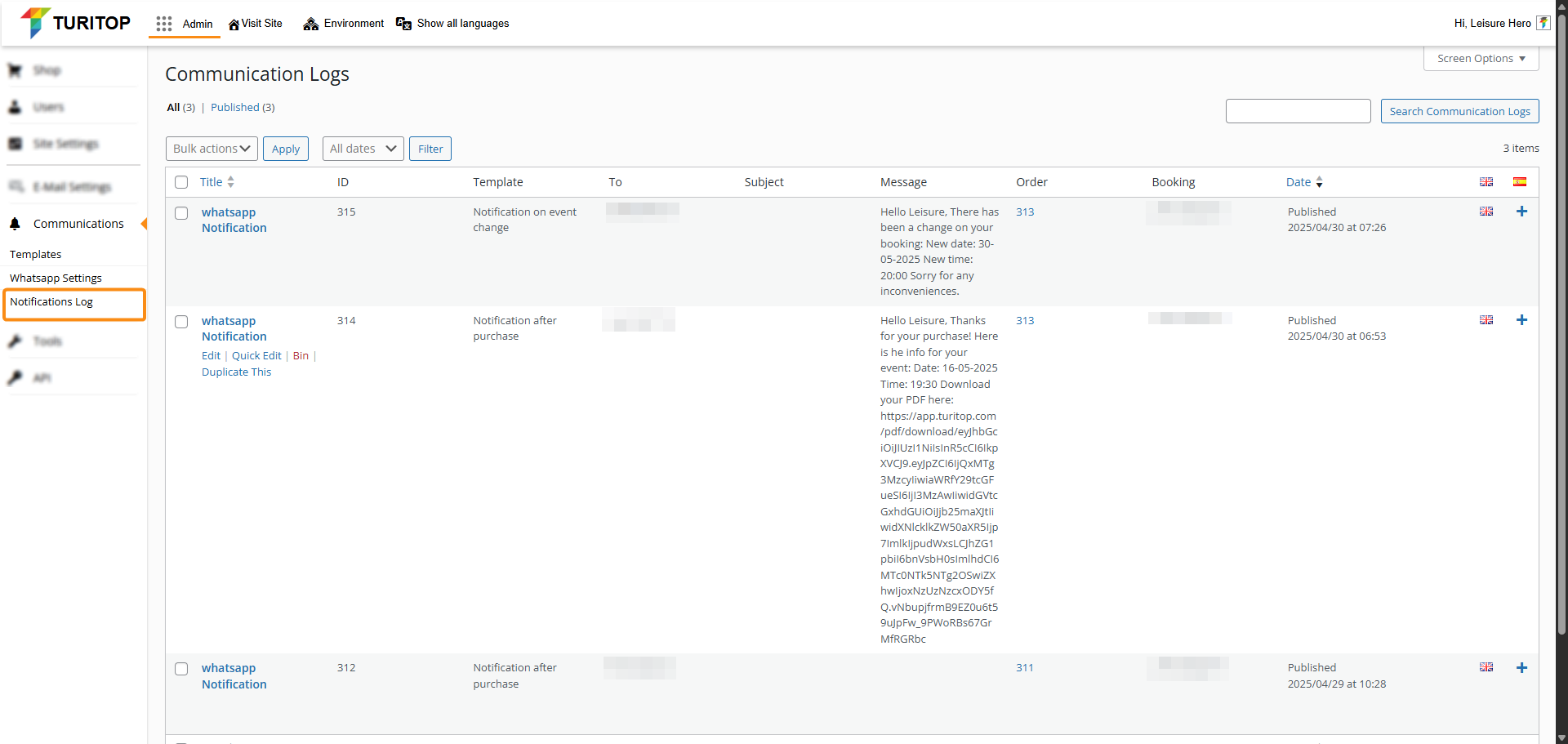Click the UK flag icon in row 314
The width and height of the screenshot is (1568, 744).
tap(1486, 320)
